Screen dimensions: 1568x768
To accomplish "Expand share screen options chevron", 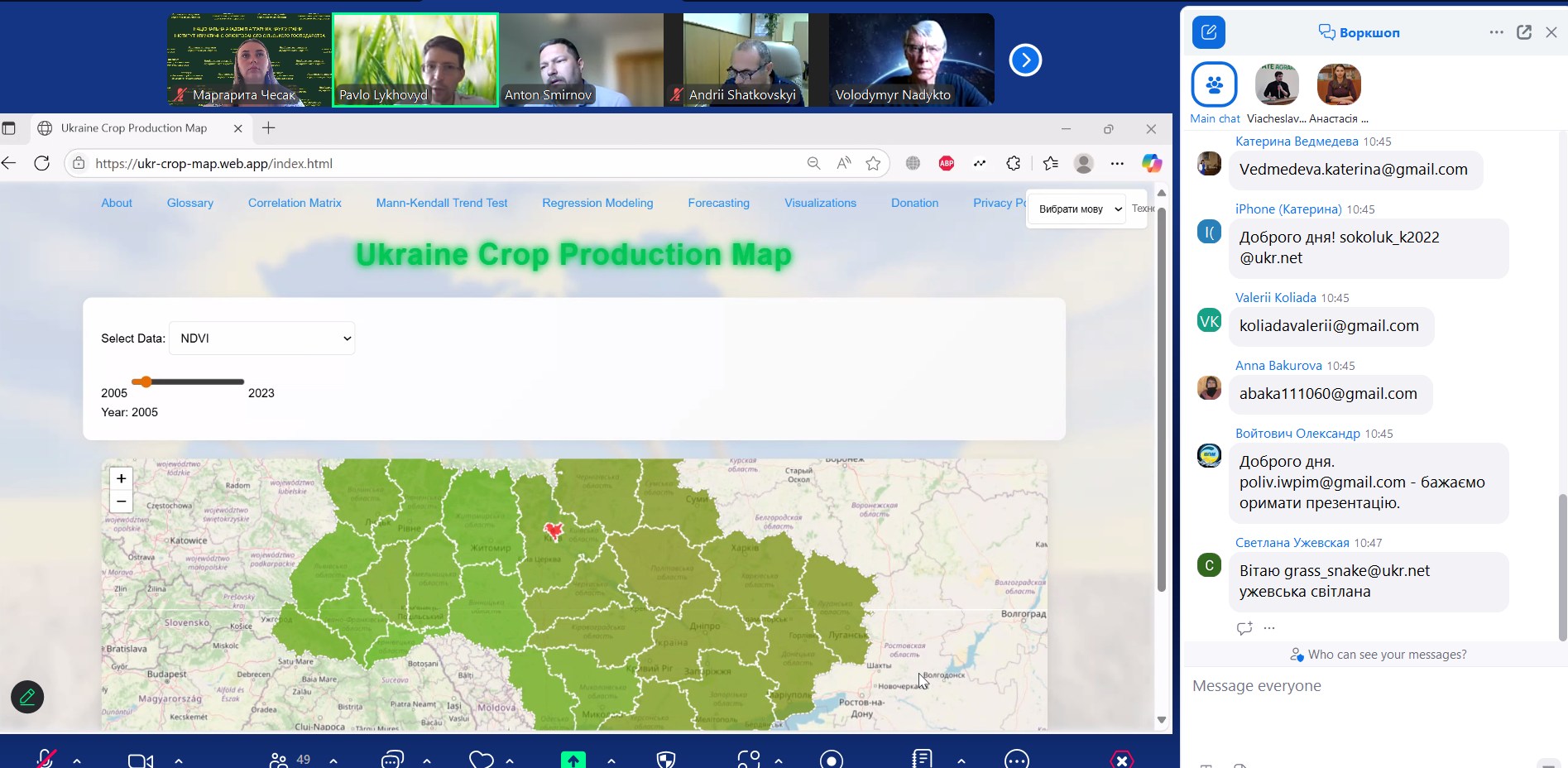I will [x=611, y=761].
